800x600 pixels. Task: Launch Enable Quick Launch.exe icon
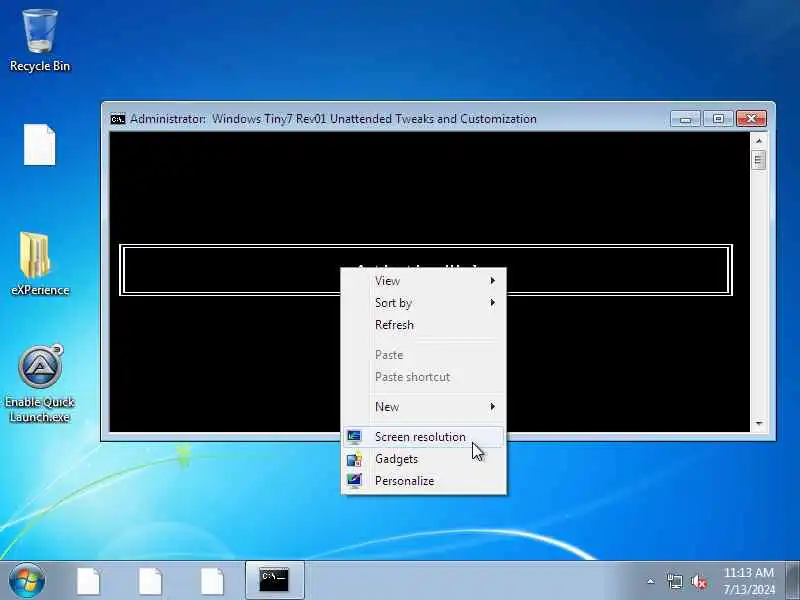pyautogui.click(x=40, y=384)
